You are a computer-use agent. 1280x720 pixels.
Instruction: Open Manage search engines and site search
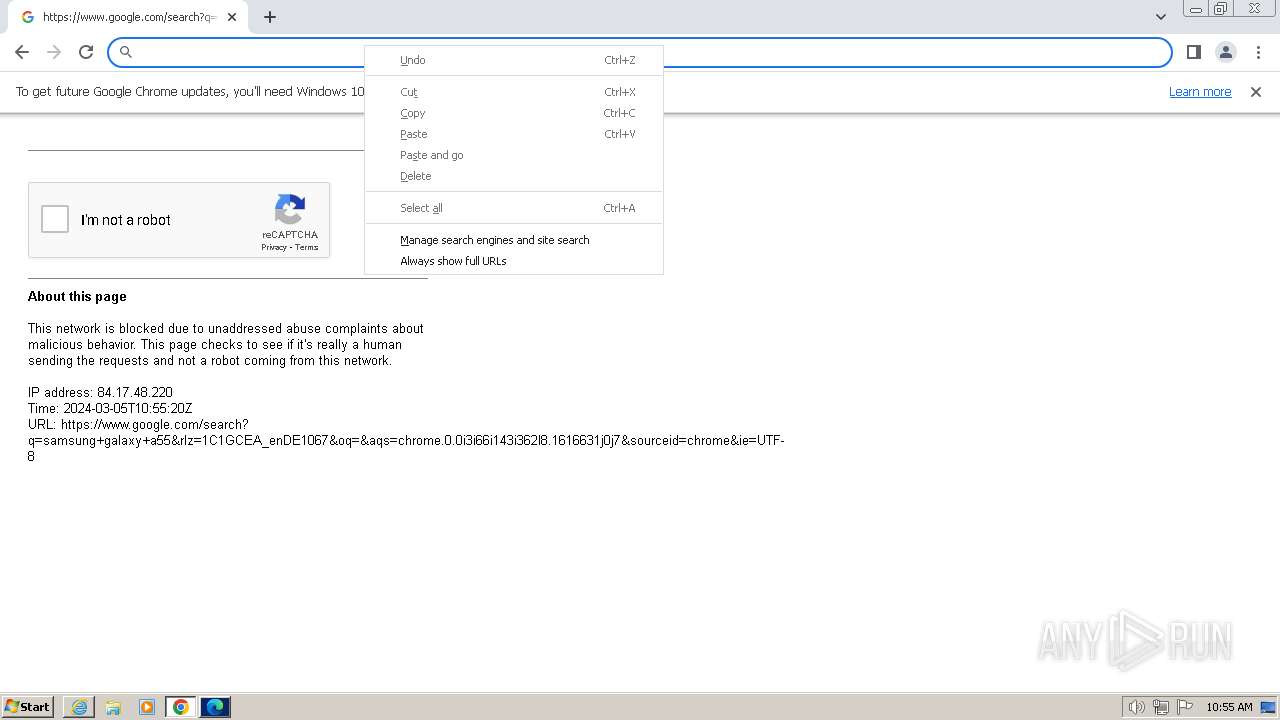click(514, 240)
